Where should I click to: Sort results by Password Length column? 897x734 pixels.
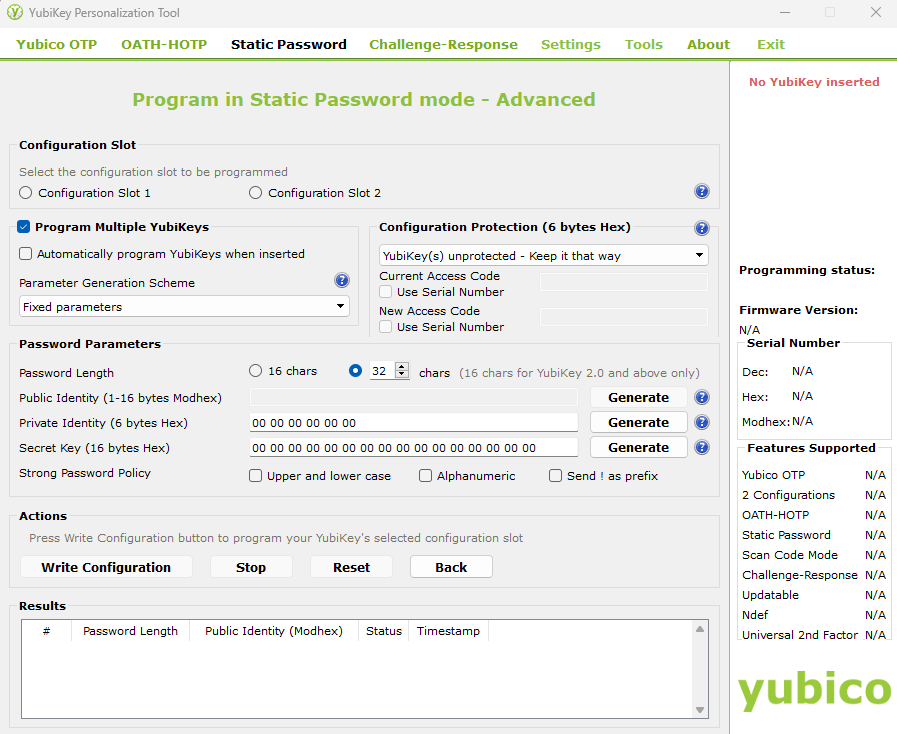tap(130, 631)
